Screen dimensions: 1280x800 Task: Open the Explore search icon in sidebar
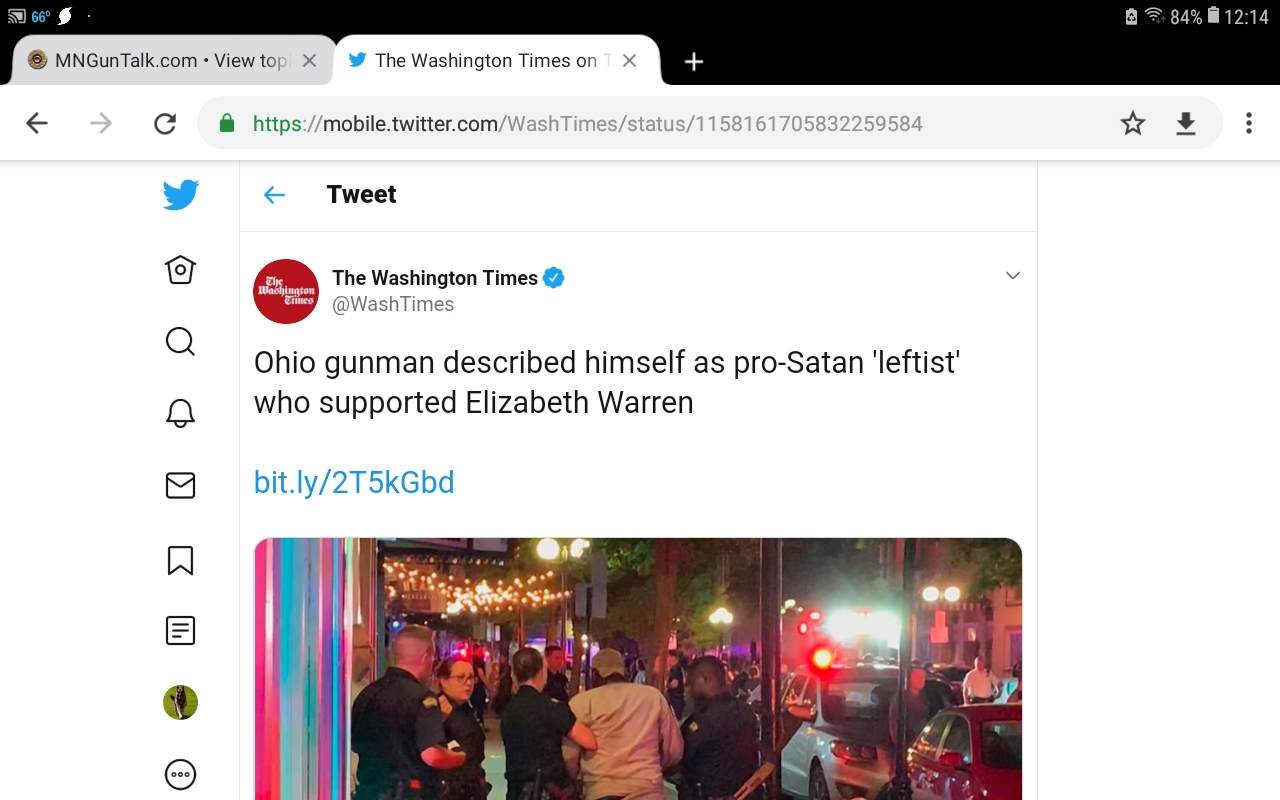180,342
